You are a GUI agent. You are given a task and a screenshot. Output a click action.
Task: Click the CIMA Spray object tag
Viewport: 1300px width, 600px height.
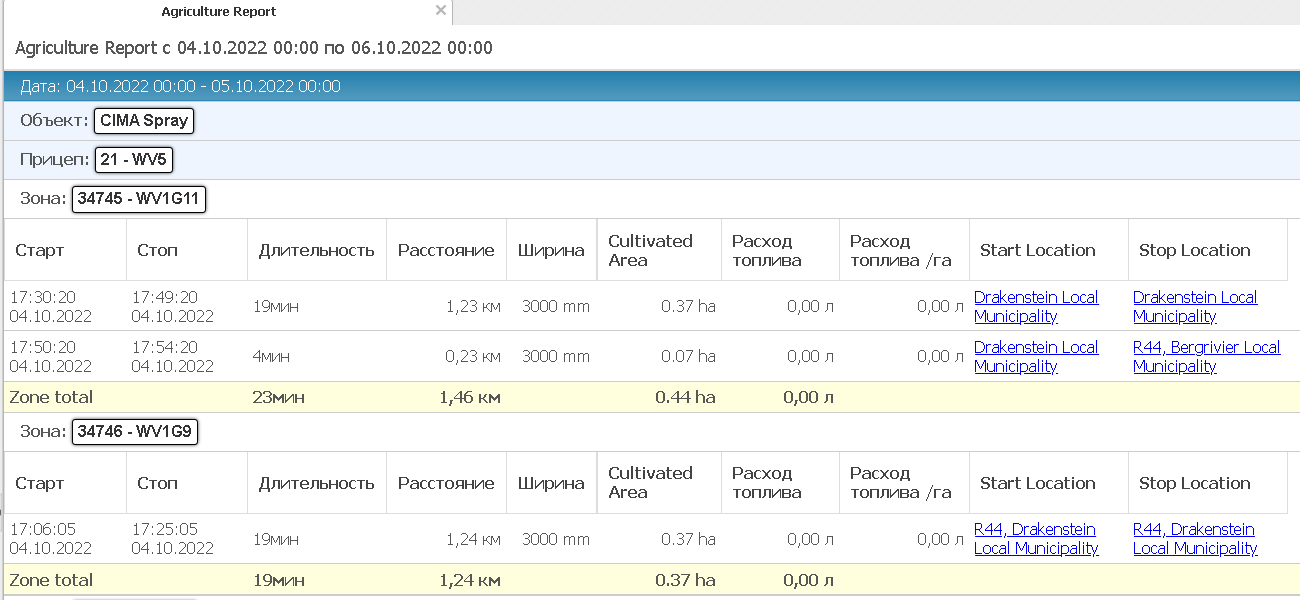(x=144, y=121)
